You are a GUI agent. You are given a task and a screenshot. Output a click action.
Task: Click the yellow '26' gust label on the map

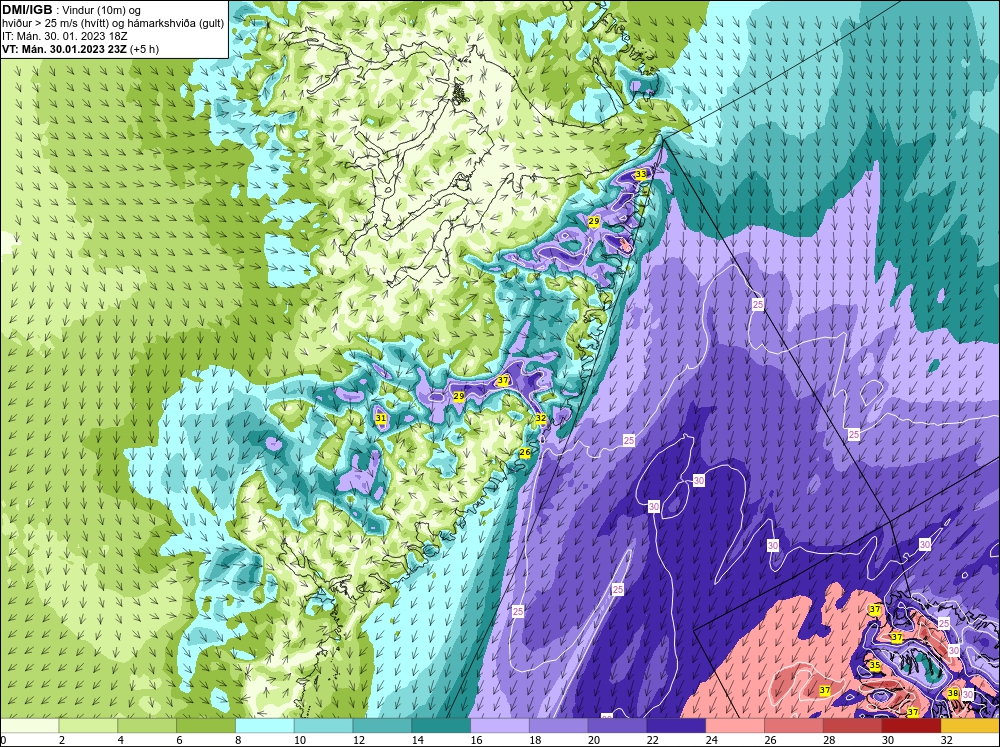click(x=525, y=452)
